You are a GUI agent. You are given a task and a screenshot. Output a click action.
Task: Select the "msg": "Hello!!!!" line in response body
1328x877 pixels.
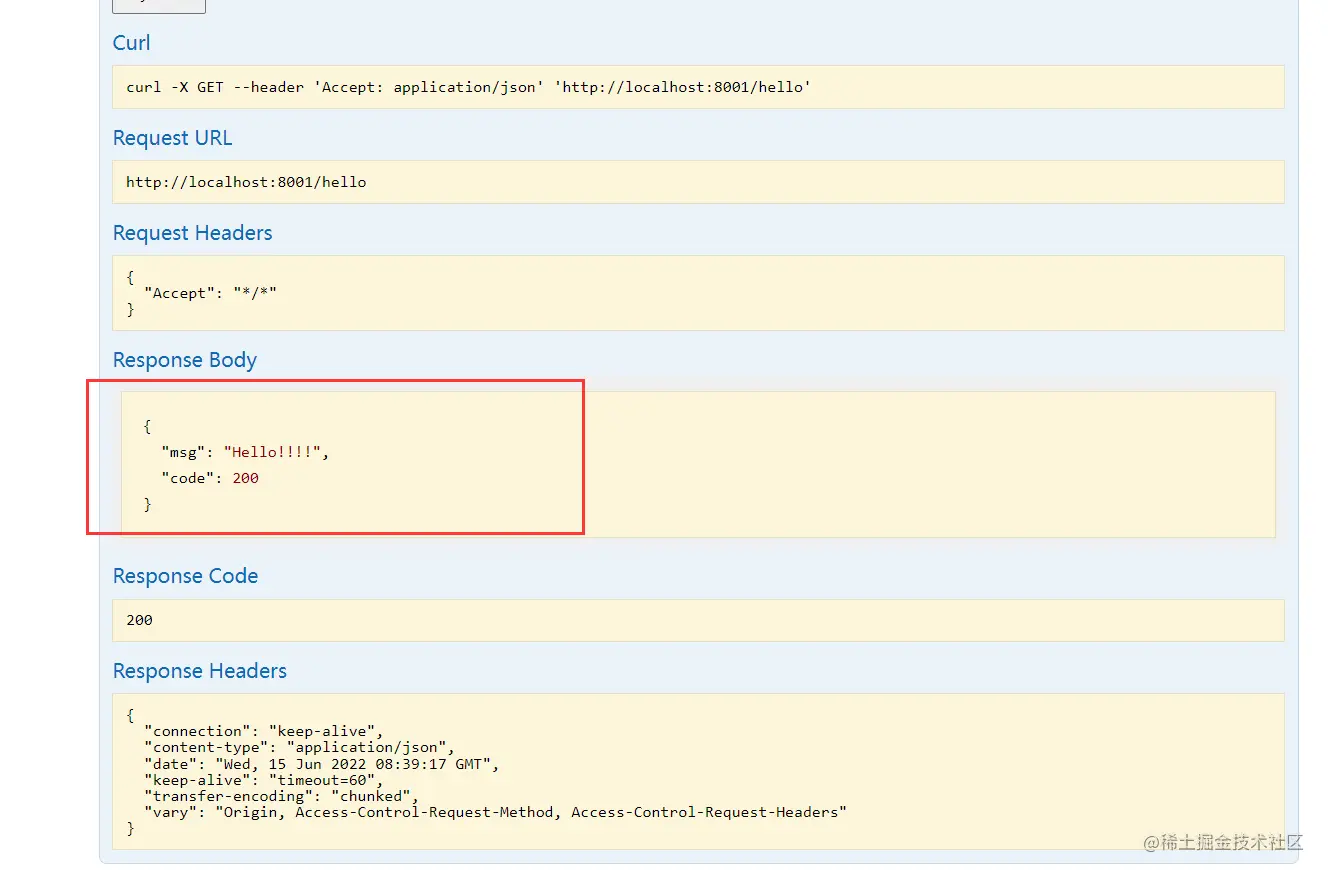tap(245, 452)
